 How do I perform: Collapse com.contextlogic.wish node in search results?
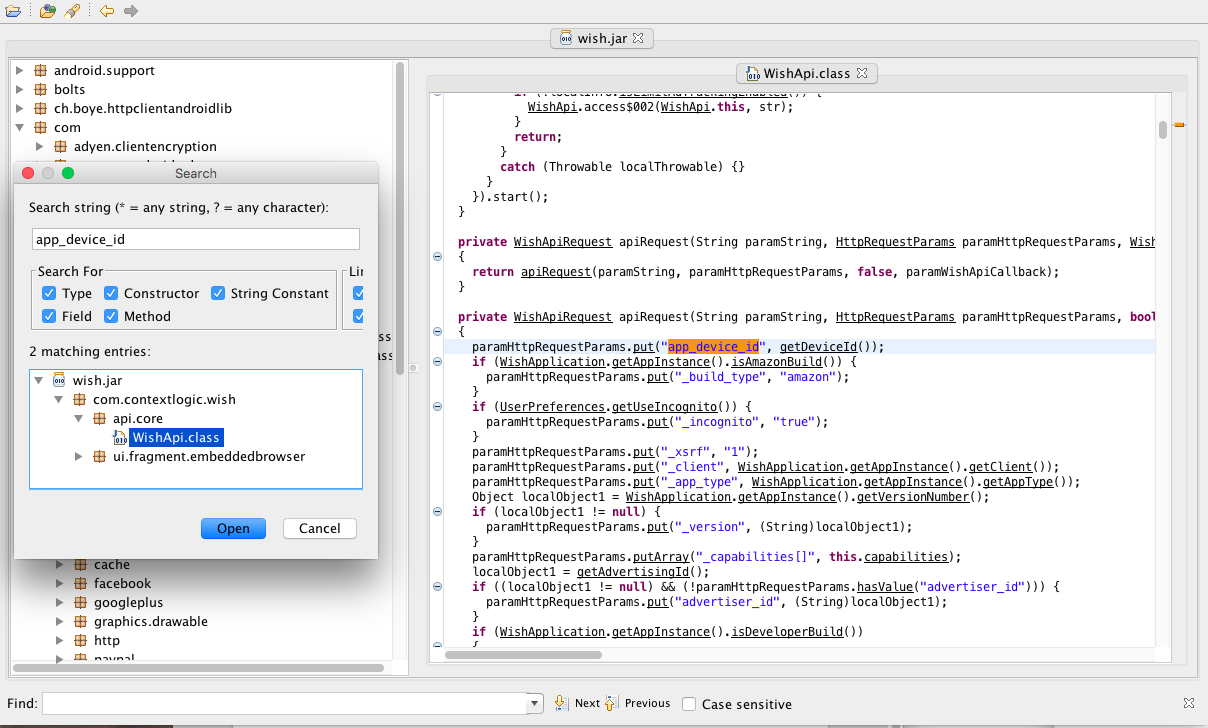point(59,400)
